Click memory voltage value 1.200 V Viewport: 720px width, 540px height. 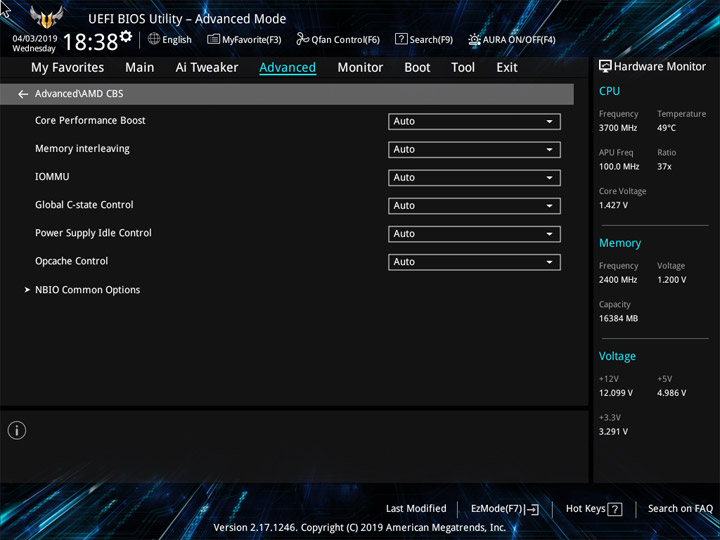click(671, 280)
